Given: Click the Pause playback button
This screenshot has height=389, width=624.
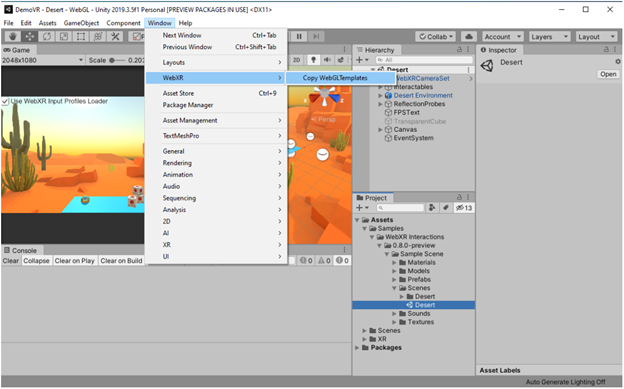Looking at the screenshot, I should coord(299,37).
